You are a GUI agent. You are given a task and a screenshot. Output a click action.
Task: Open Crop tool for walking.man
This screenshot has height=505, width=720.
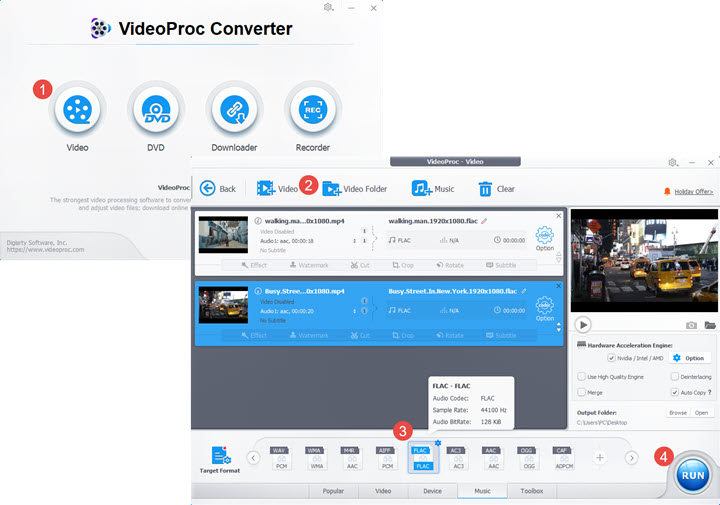click(x=403, y=265)
